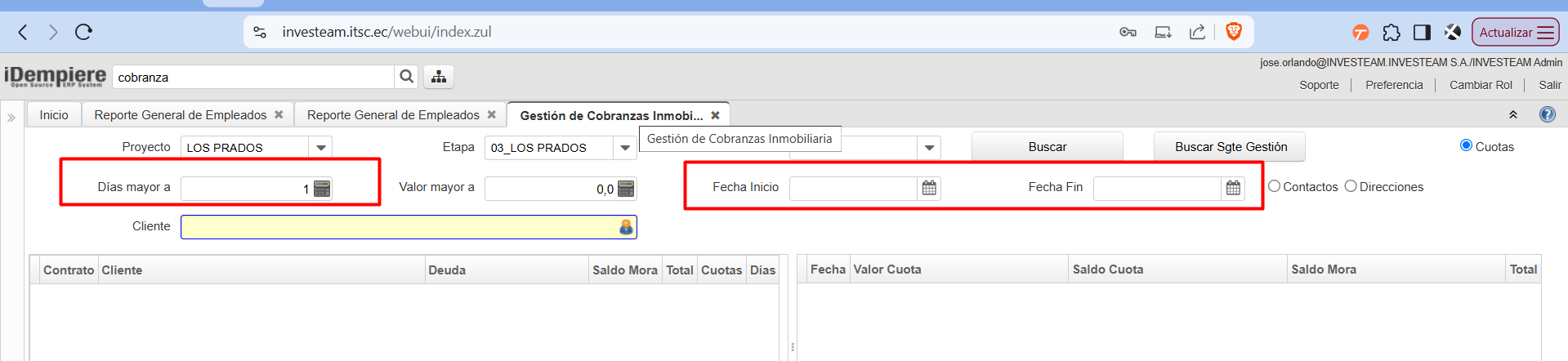Click the Buscar Sgte Gestión button
The image size is (1568, 361).
click(1230, 147)
